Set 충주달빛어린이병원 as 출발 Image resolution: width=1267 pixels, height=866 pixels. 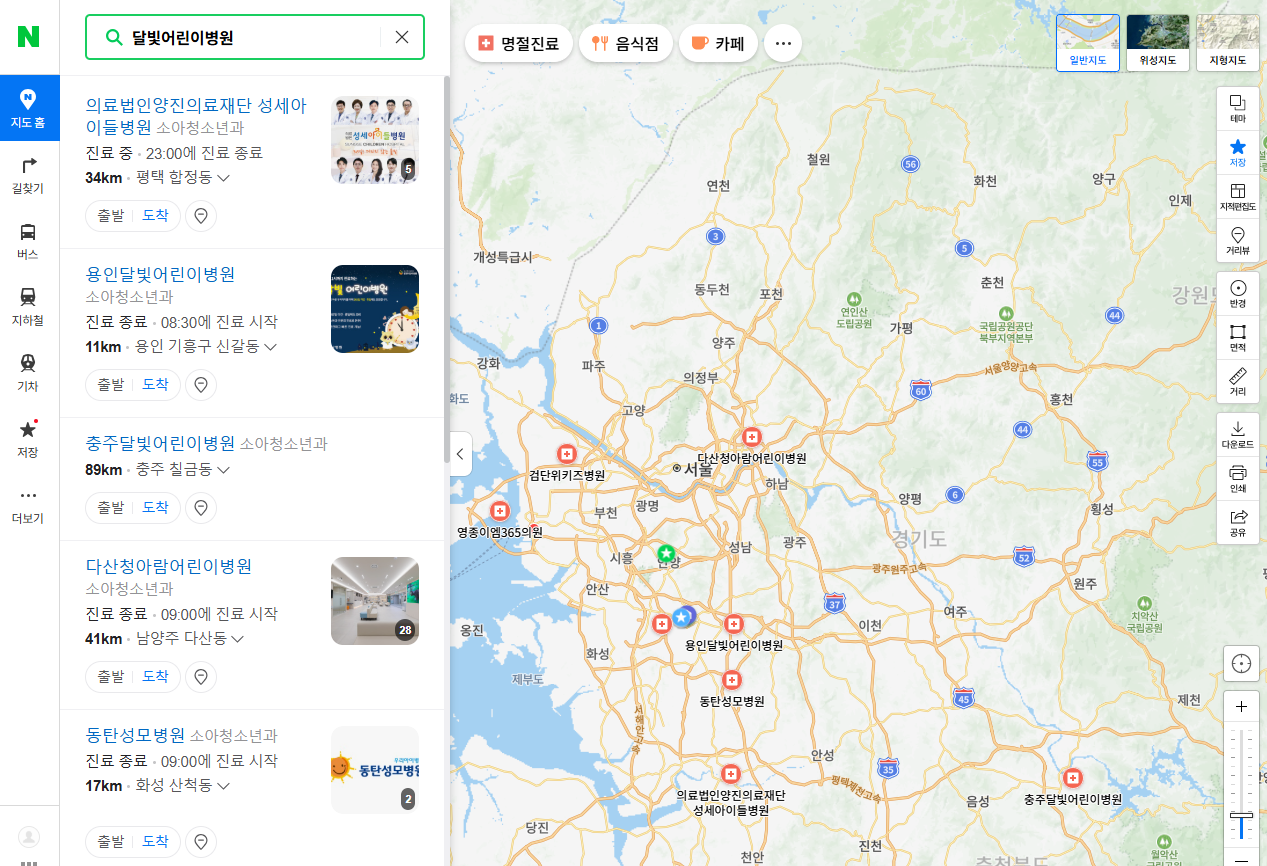[110, 507]
